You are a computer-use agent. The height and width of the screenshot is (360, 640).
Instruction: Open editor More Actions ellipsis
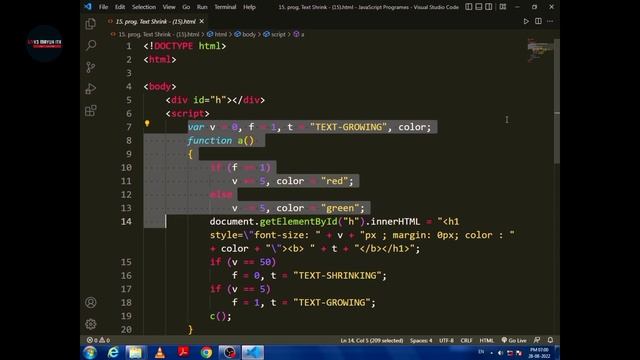click(x=550, y=21)
